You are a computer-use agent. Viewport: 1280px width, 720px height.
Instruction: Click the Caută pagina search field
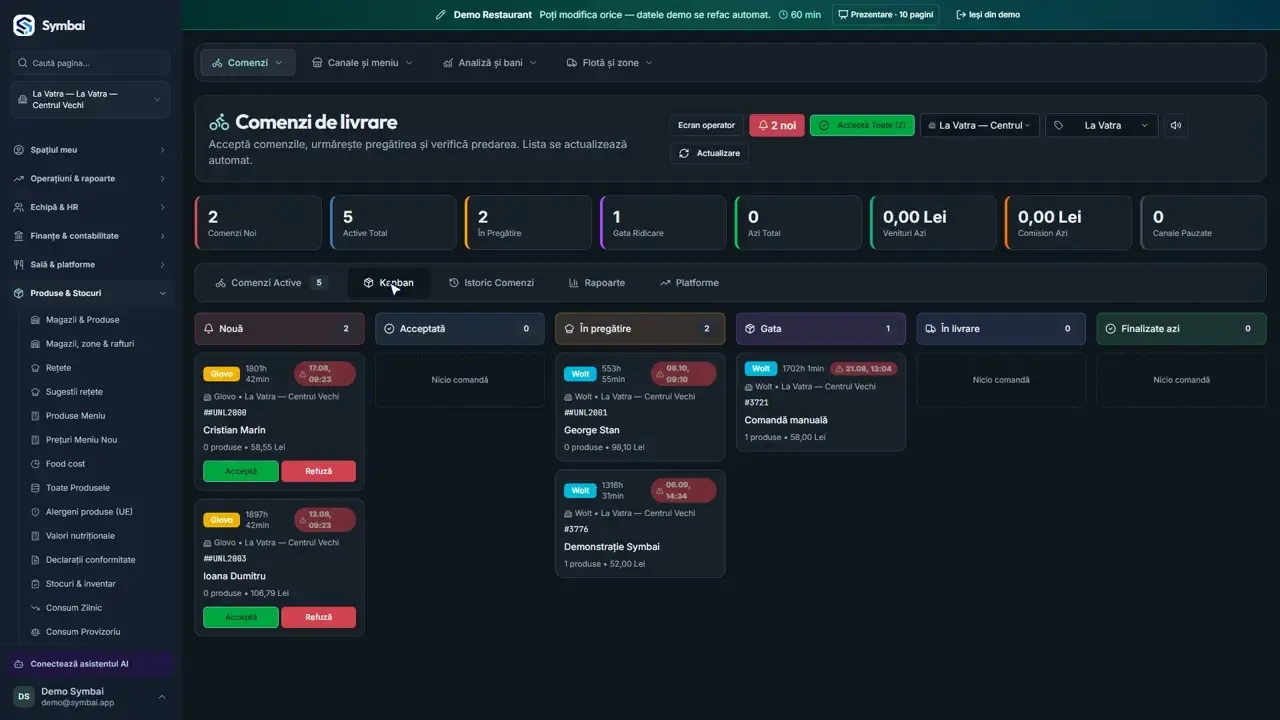[90, 63]
